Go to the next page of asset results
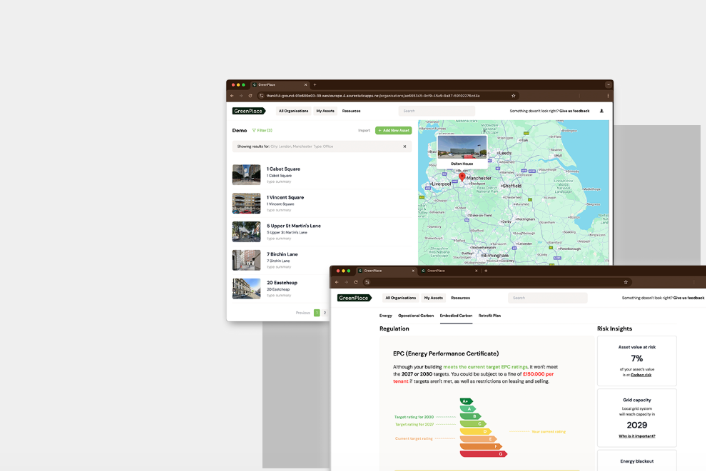This screenshot has height=471, width=706. pyautogui.click(x=325, y=312)
